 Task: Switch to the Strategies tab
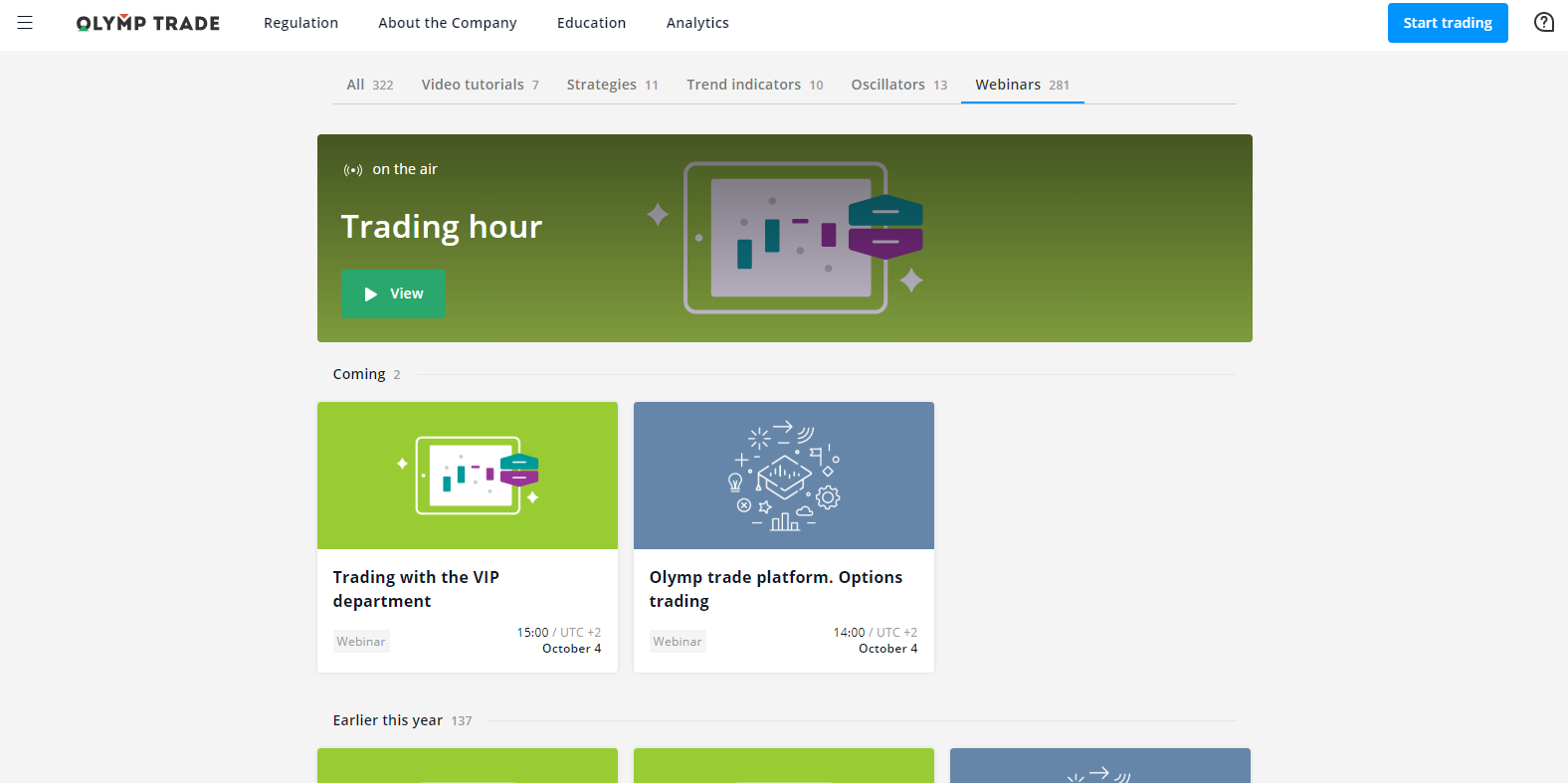tap(612, 85)
